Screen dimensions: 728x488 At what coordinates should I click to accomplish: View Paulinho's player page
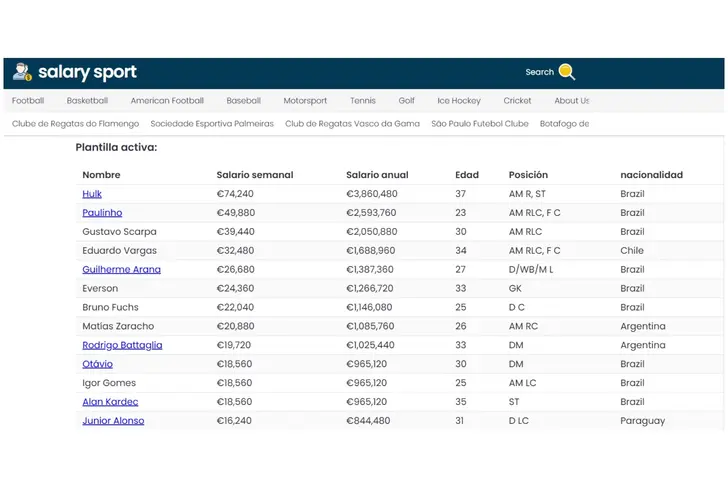pos(102,213)
